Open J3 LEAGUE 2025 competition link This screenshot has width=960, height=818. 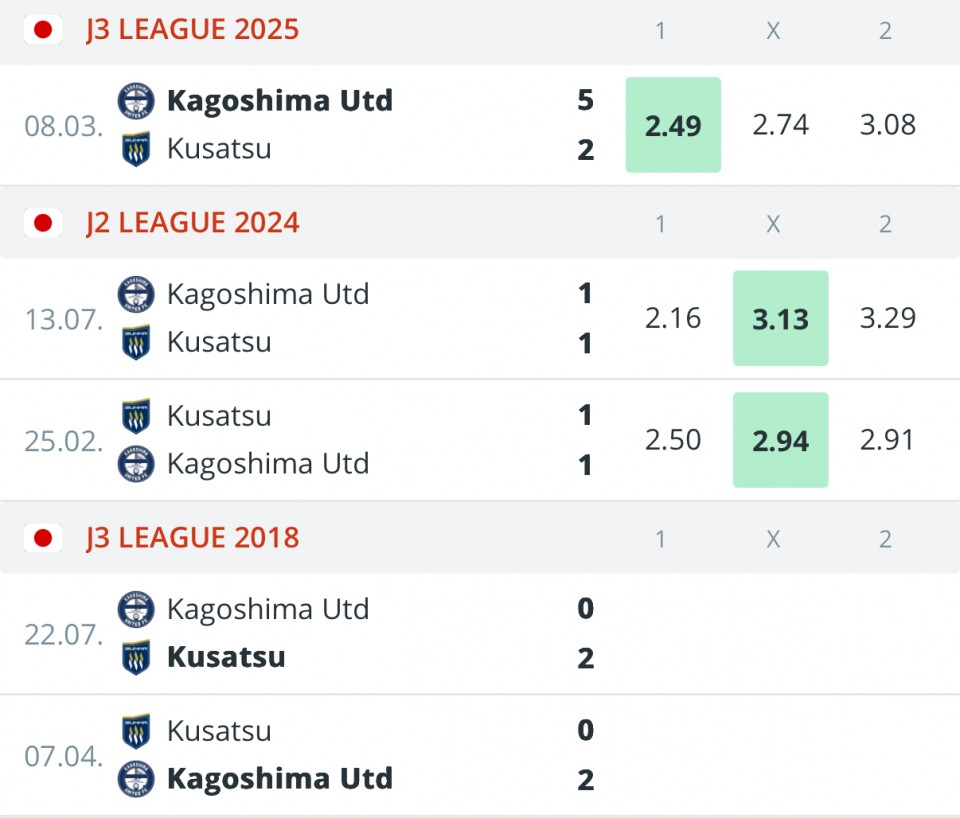click(x=192, y=29)
